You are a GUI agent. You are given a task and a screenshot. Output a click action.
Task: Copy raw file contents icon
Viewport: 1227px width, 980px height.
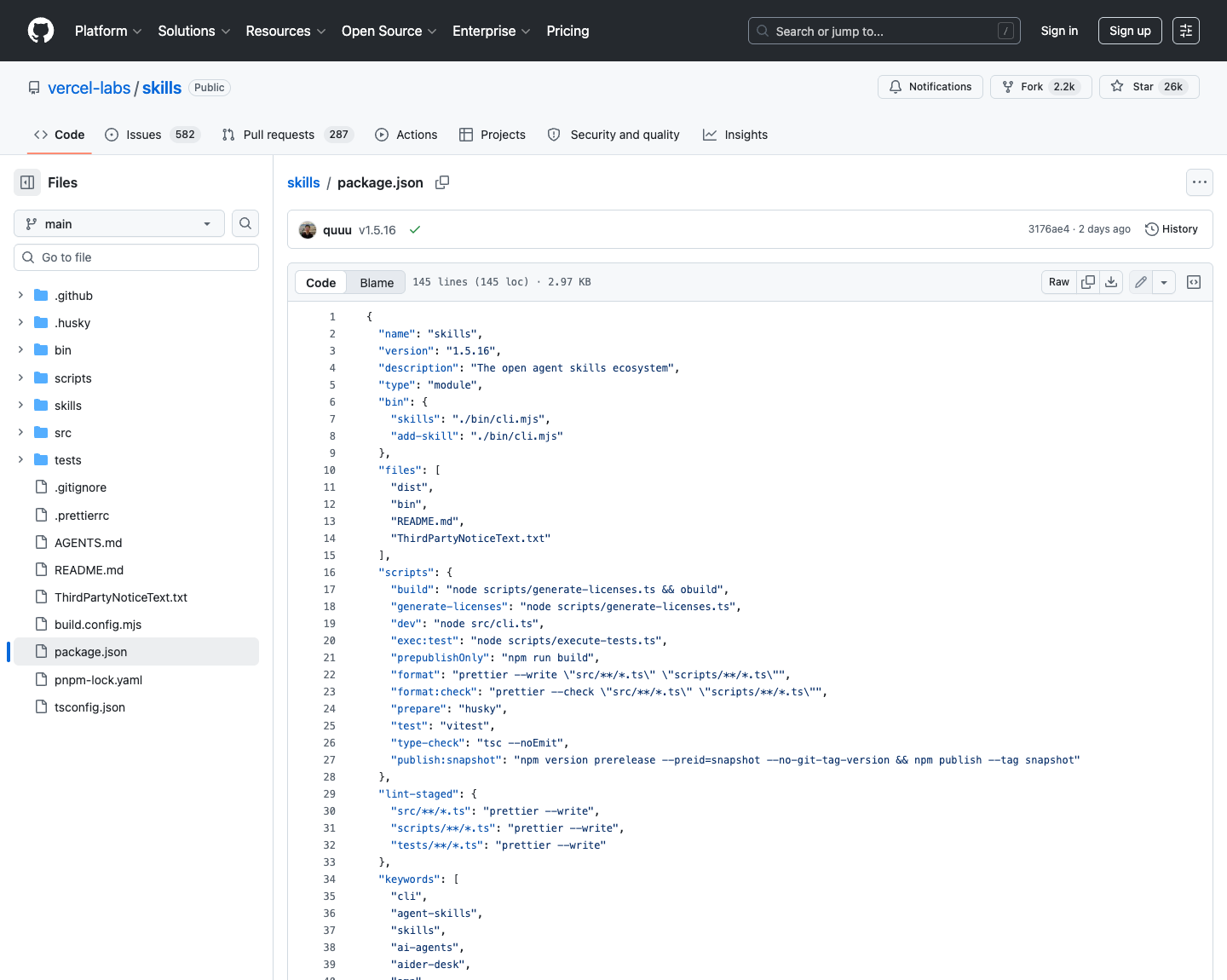[x=1088, y=282]
